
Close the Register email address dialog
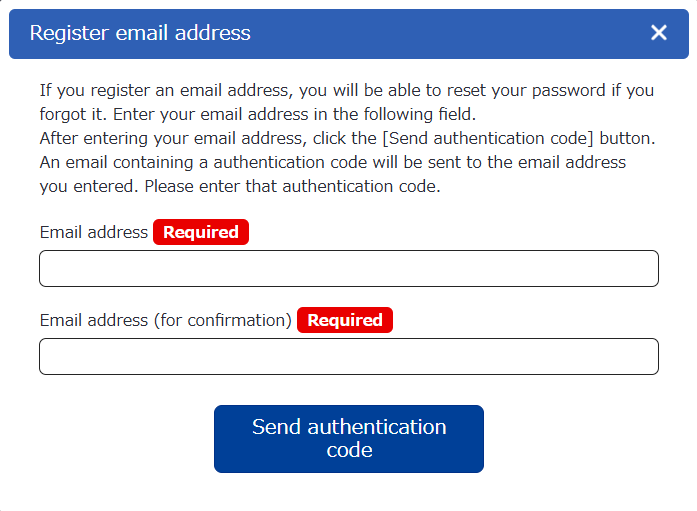coord(659,33)
